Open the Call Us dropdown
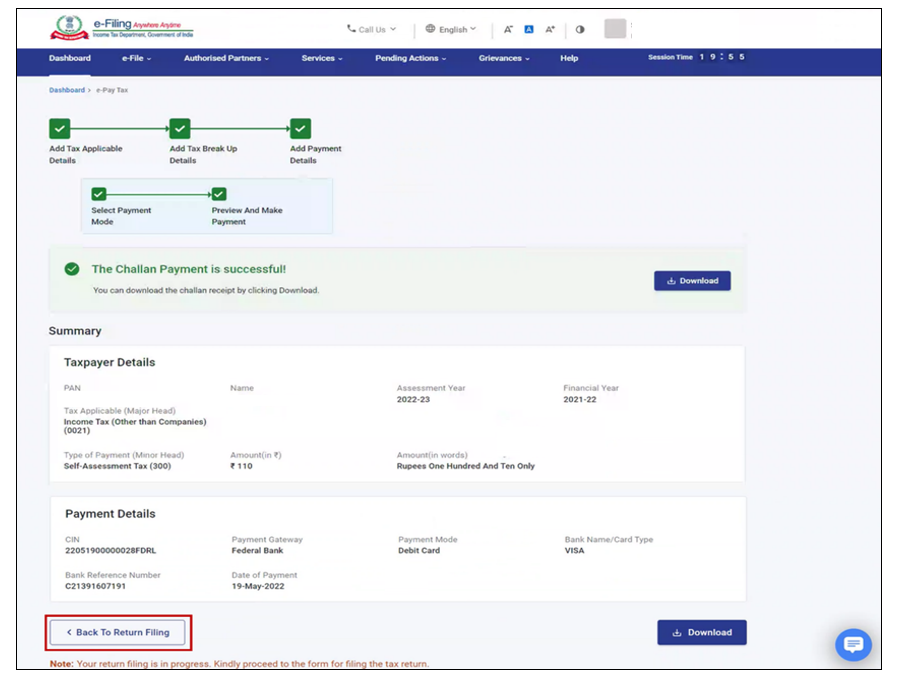The height and width of the screenshot is (687, 909). click(x=371, y=30)
